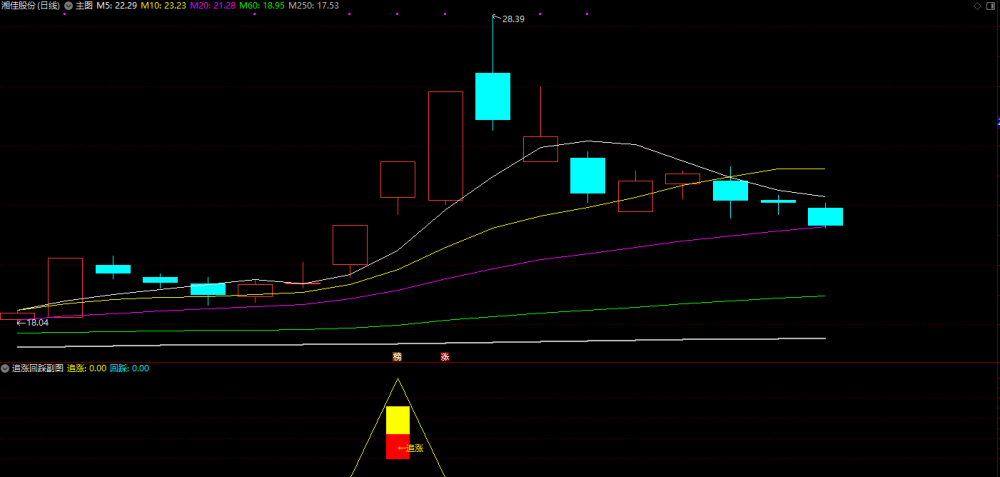
Task: Select the 追涨: 0.00 value label
Action: [87, 369]
